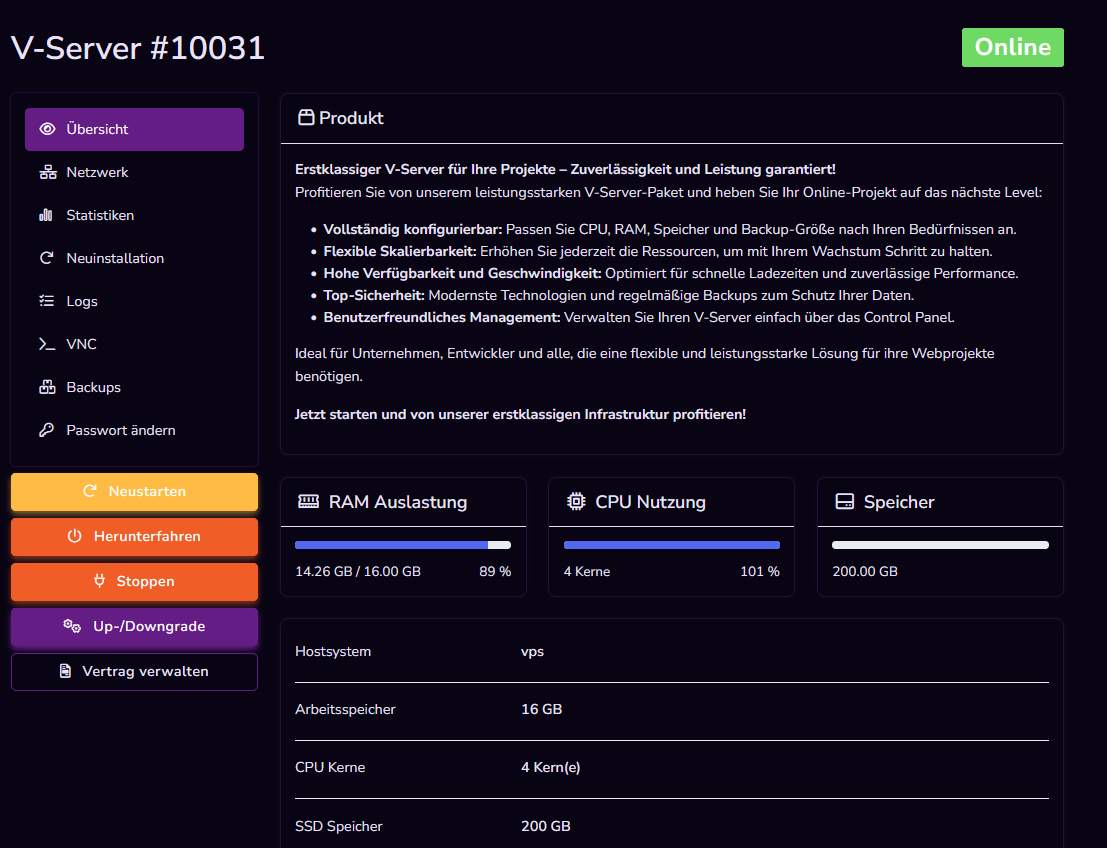Click the eye icon next to Übersicht

click(x=47, y=129)
